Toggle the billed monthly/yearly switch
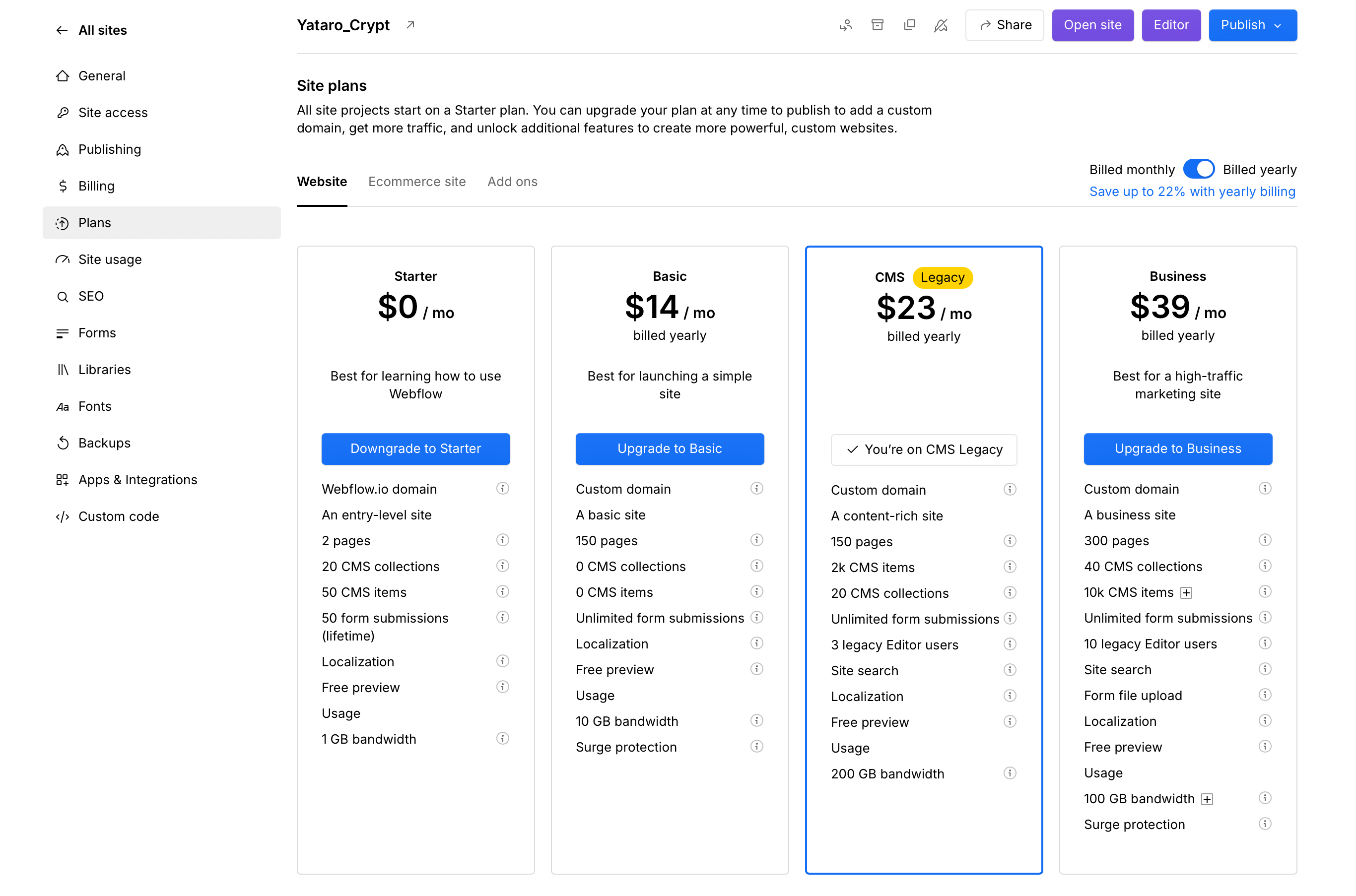 (x=1198, y=169)
